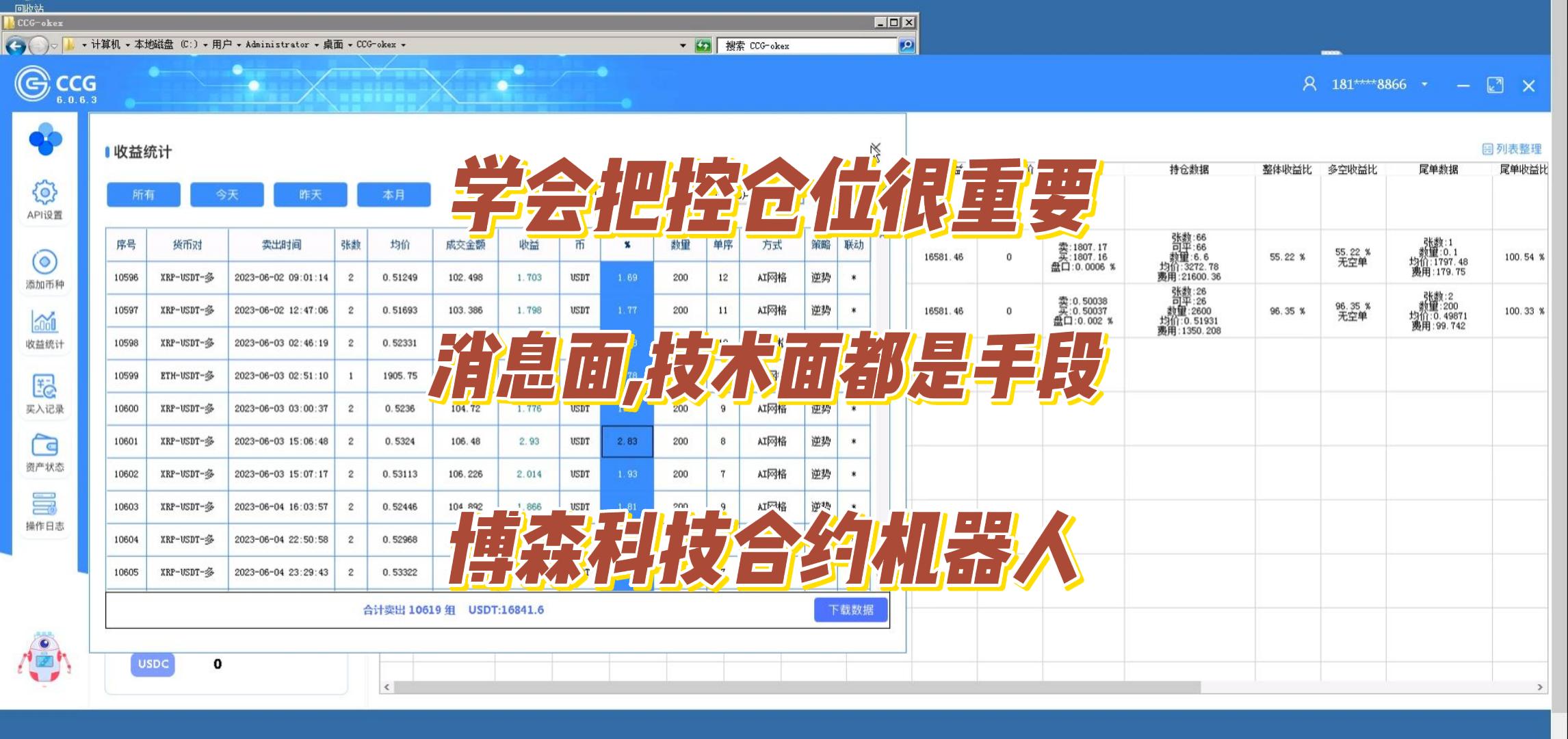The height and width of the screenshot is (739, 1568).
Task: Open 买入记录 in the sidebar
Action: [x=44, y=394]
